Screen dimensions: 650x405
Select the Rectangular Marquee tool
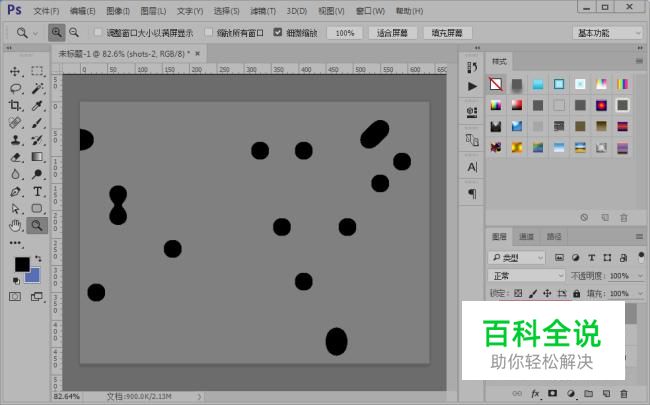[37, 71]
